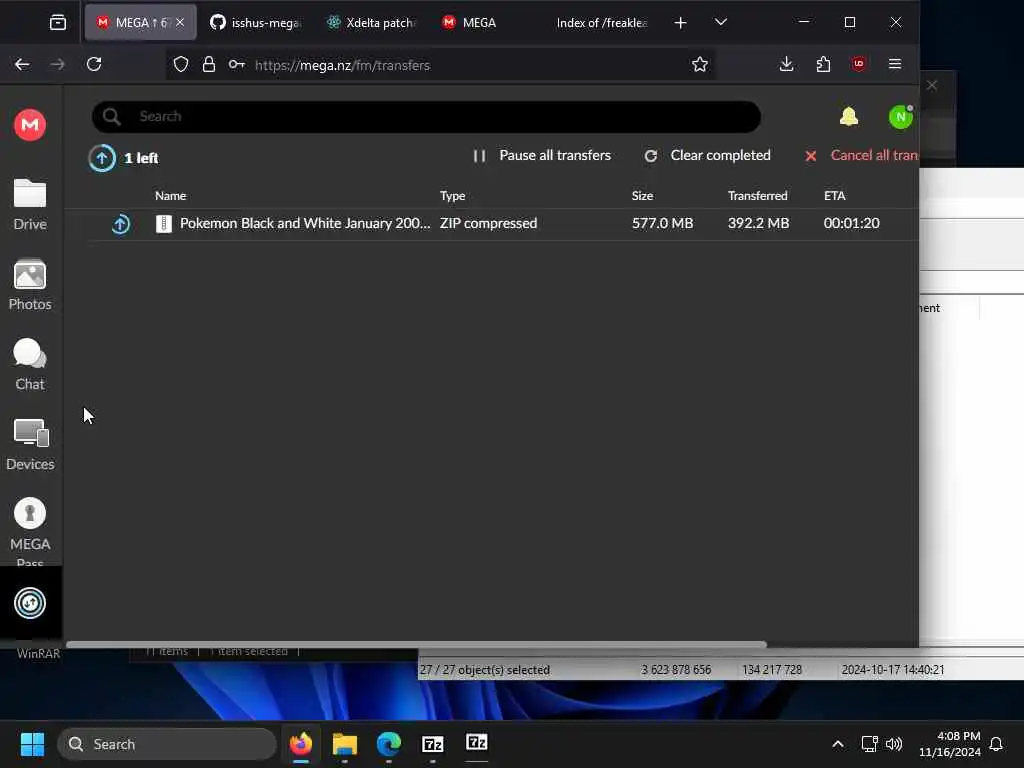Reload the page with refresh button
This screenshot has width=1024, height=768.
pos(94,64)
